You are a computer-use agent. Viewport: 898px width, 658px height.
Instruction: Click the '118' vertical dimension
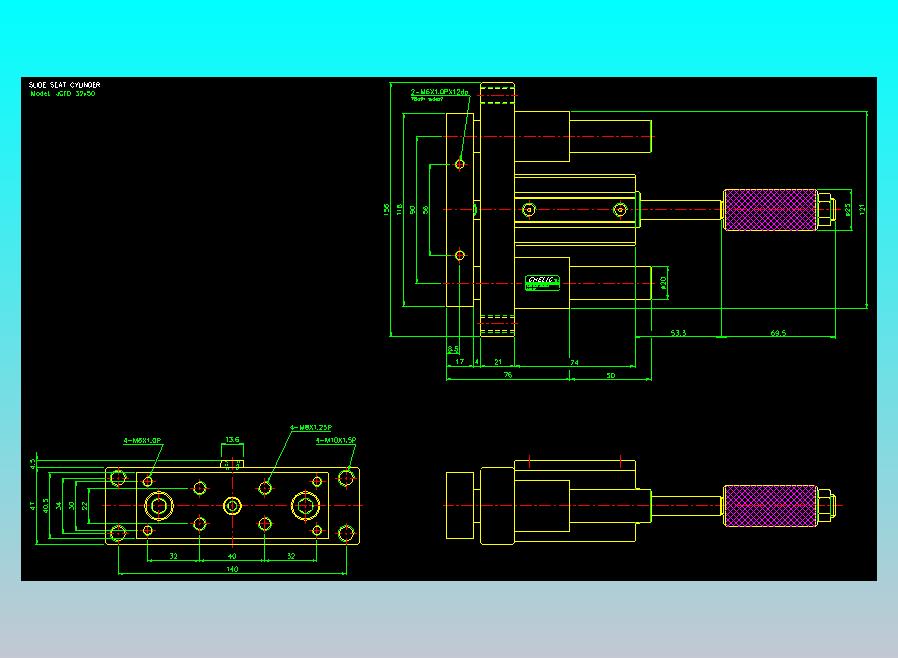point(399,209)
